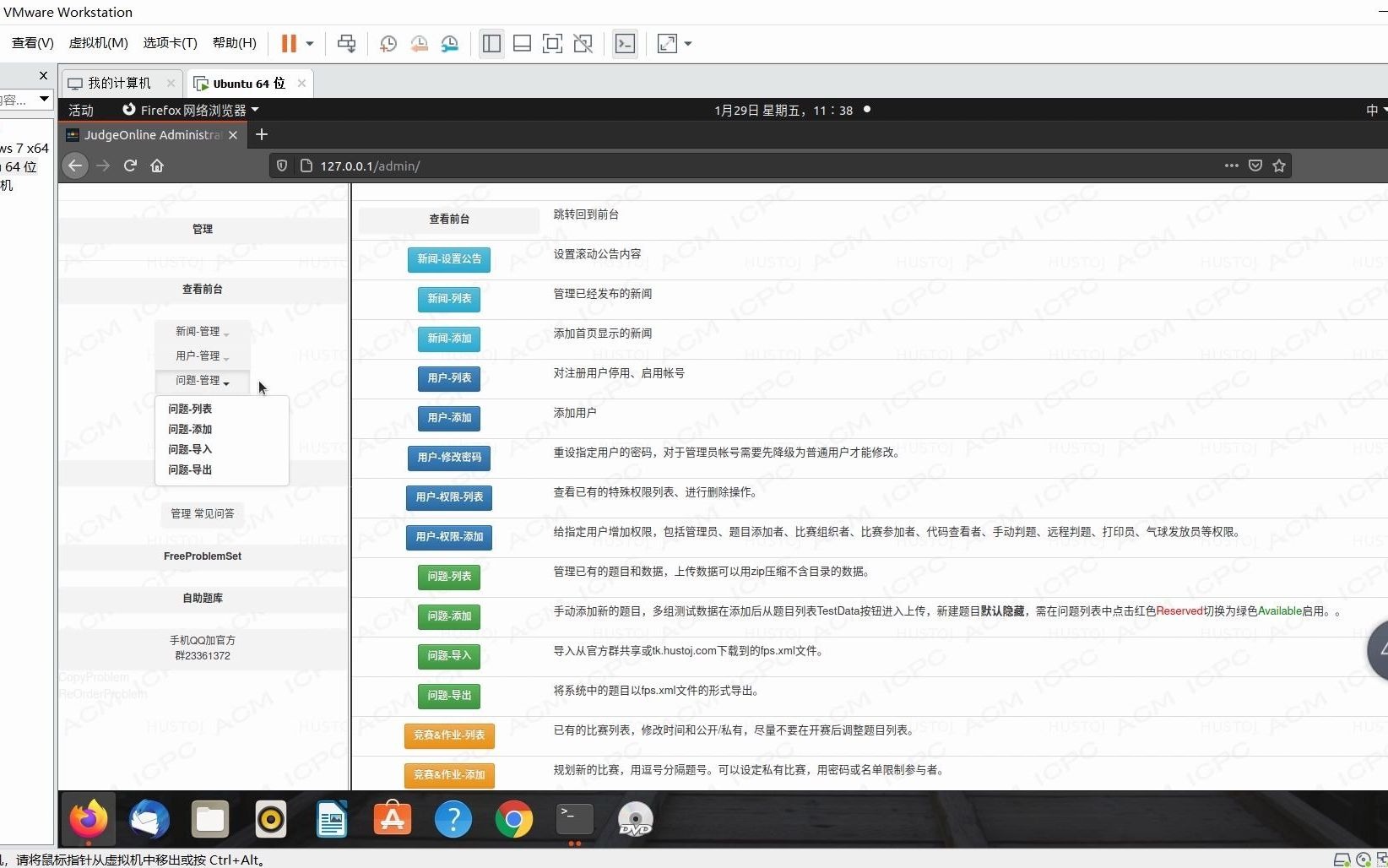This screenshot has height=868, width=1388.
Task: Select 问题-列表 from the dropdown menu
Action: click(190, 409)
